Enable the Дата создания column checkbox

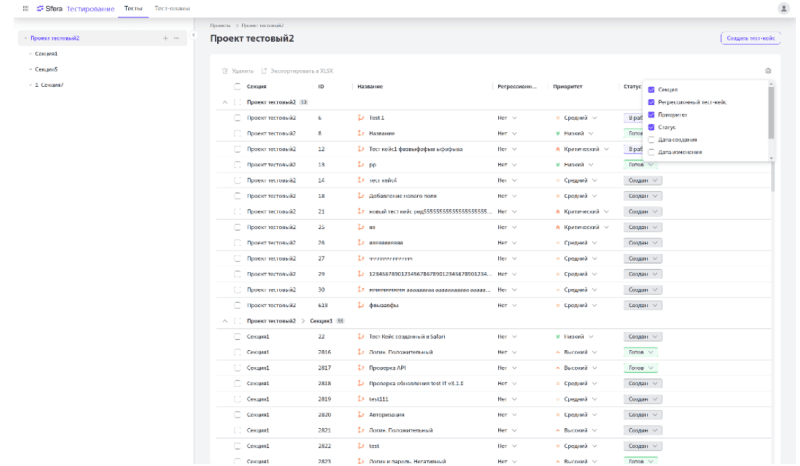[x=651, y=139]
